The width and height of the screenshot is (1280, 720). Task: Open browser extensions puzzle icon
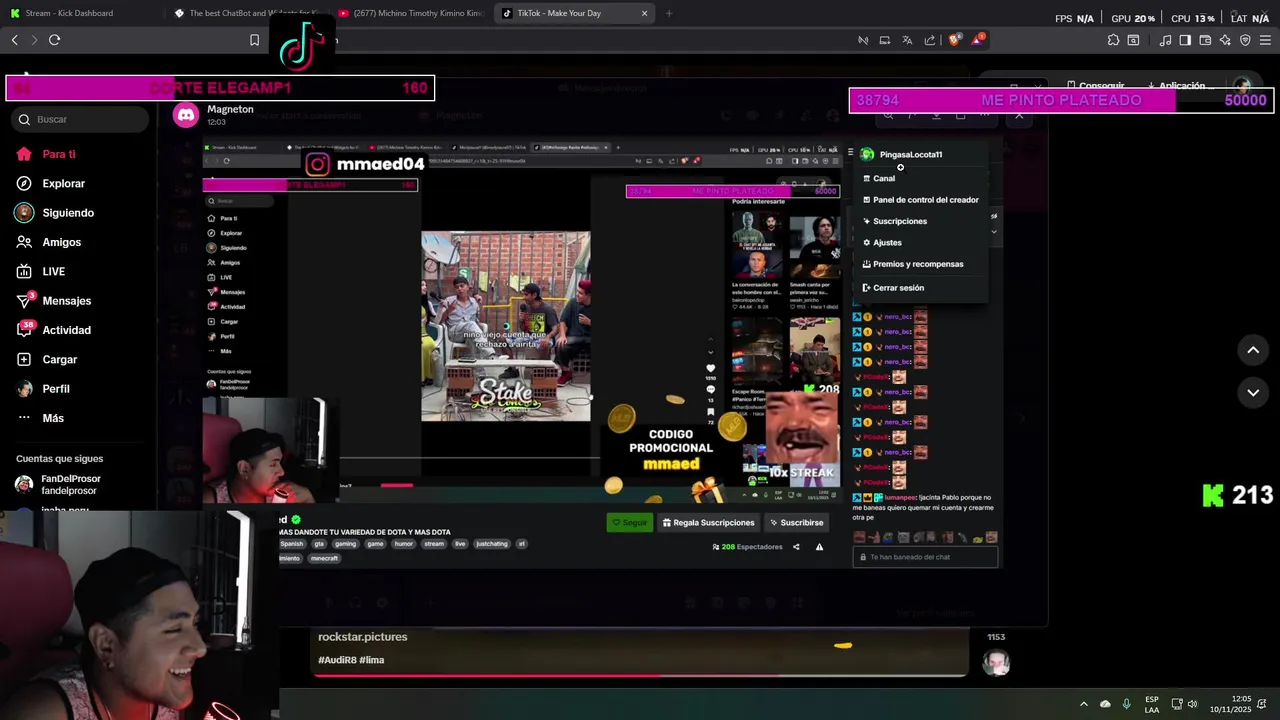(x=1113, y=40)
